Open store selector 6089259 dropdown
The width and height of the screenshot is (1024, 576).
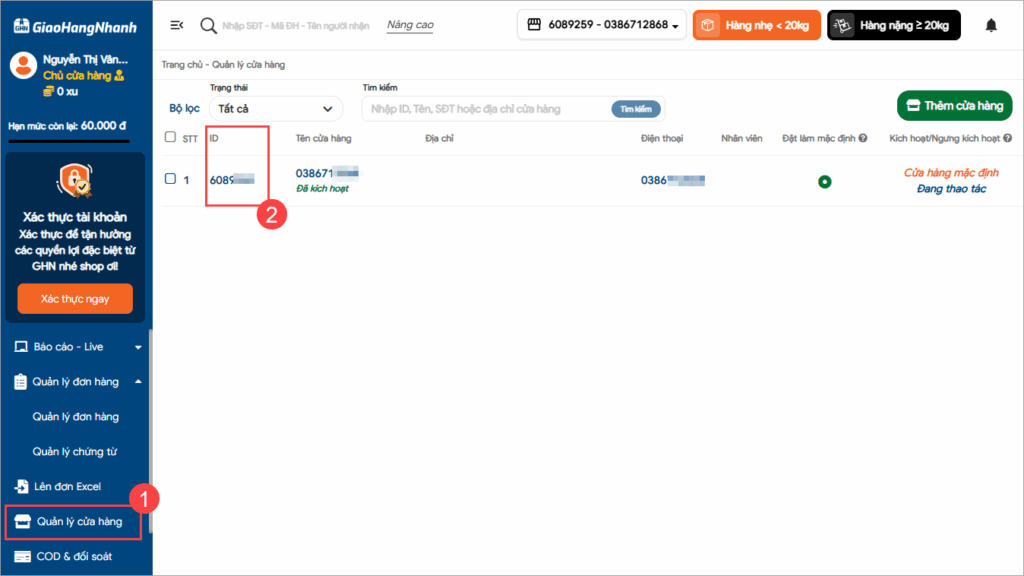601,25
